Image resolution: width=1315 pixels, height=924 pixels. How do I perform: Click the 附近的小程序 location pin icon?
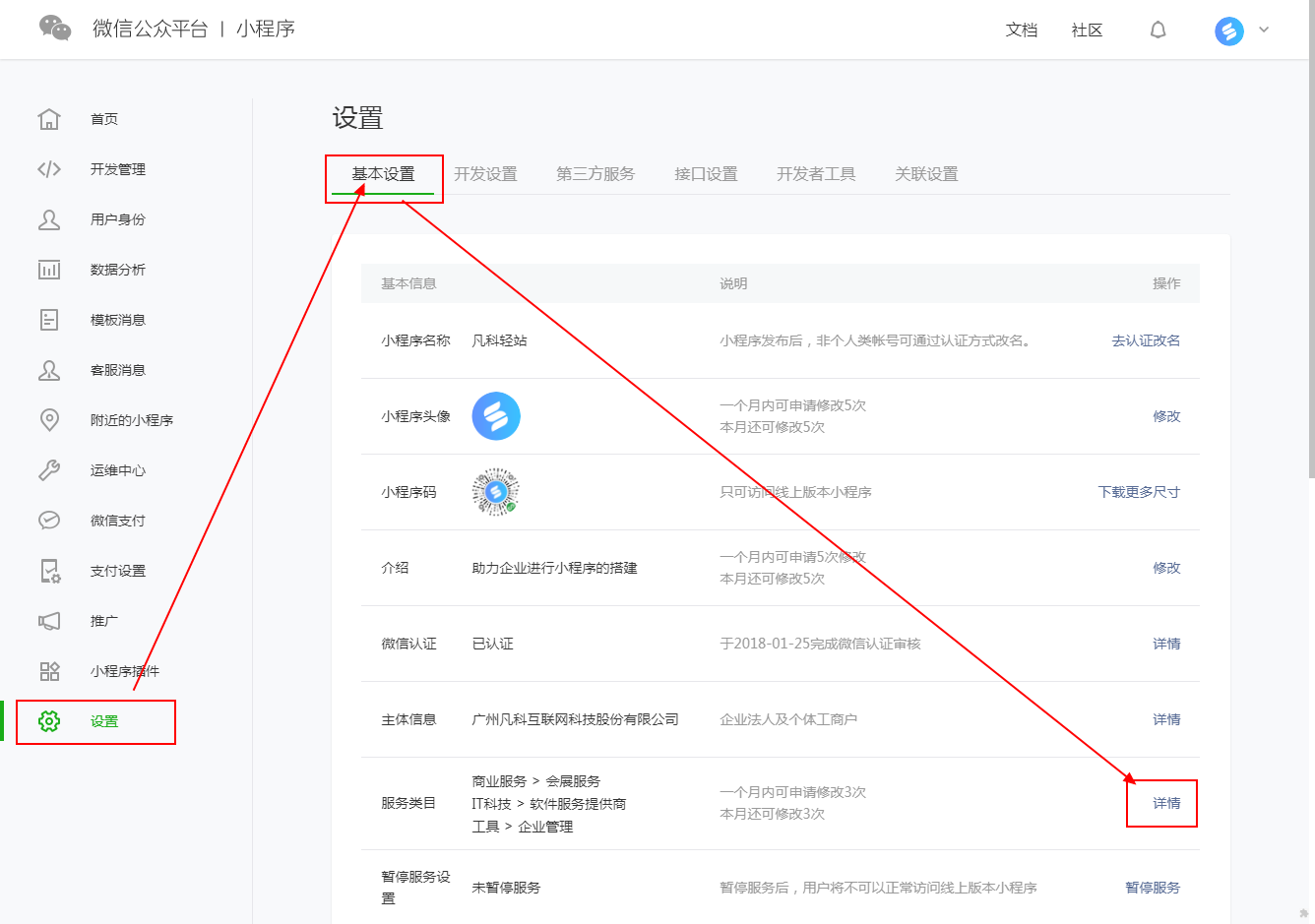[x=49, y=420]
